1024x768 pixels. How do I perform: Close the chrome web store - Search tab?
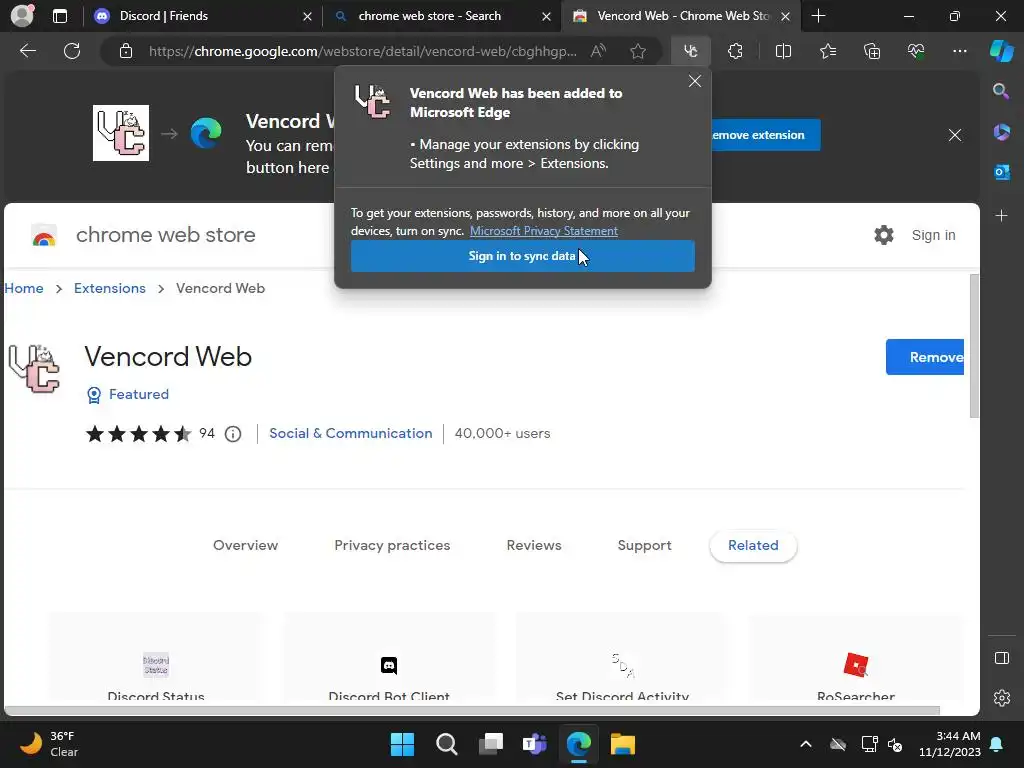[x=547, y=16]
